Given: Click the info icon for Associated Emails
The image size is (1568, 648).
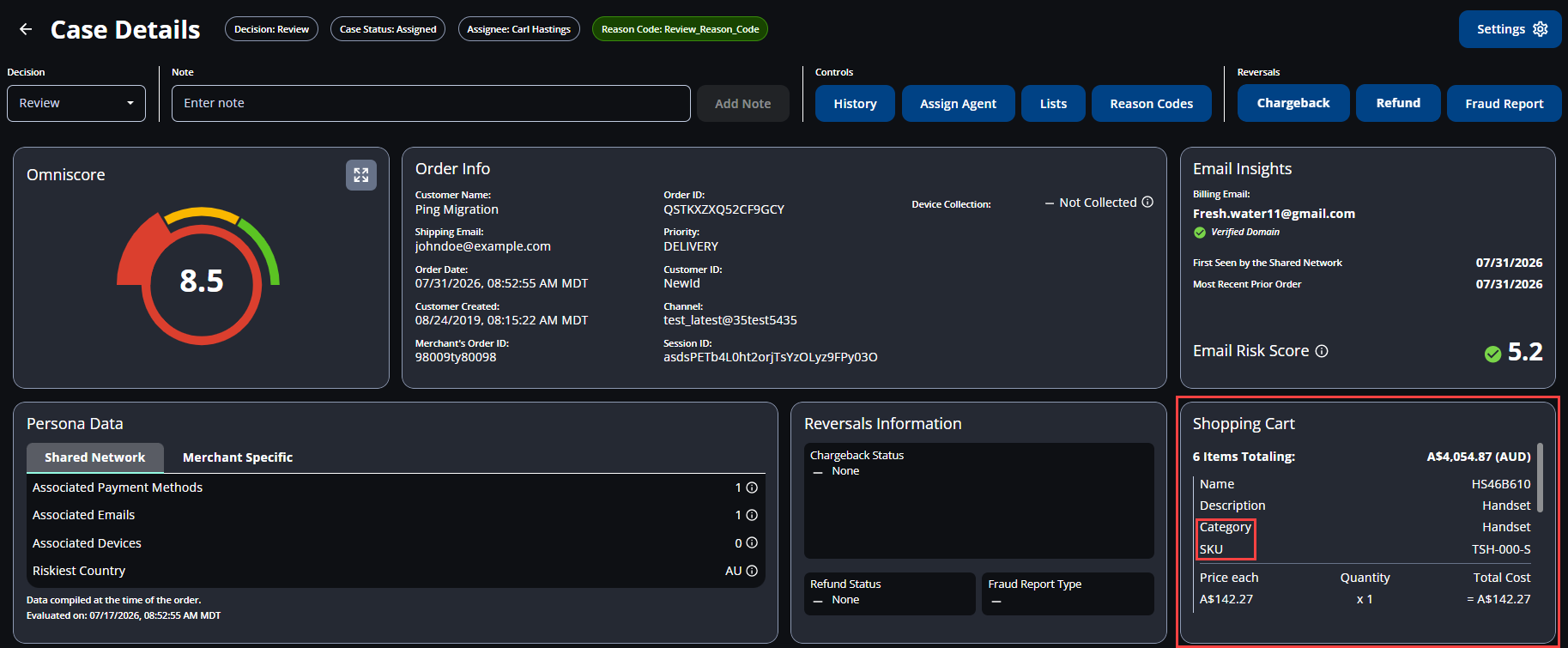Looking at the screenshot, I should click(752, 515).
